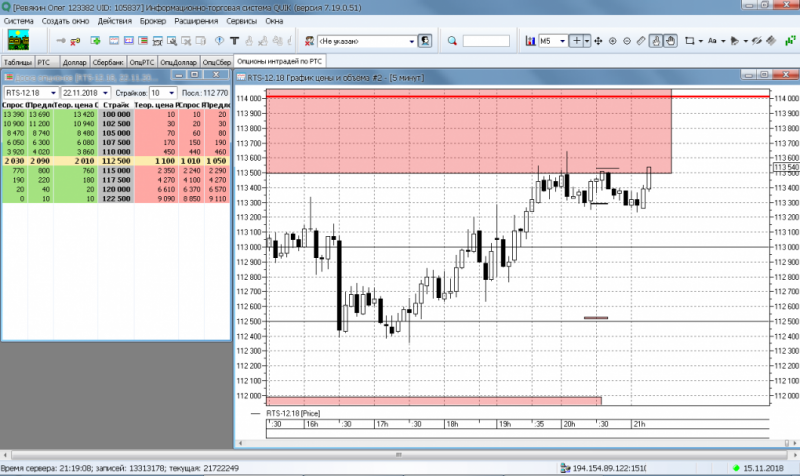Click the server address 194.154.89.122 status

point(609,468)
